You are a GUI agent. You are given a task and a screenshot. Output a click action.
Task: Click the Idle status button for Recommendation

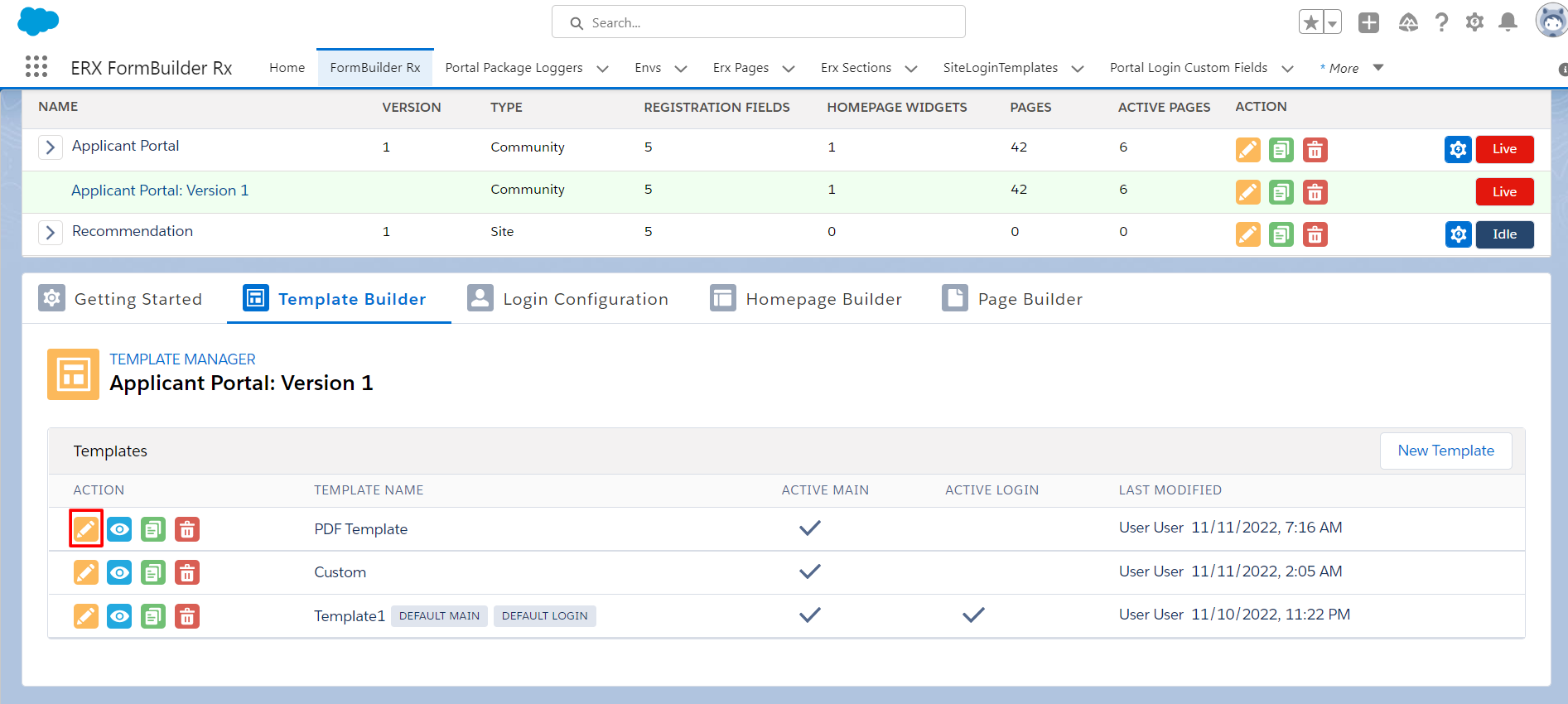pos(1504,234)
